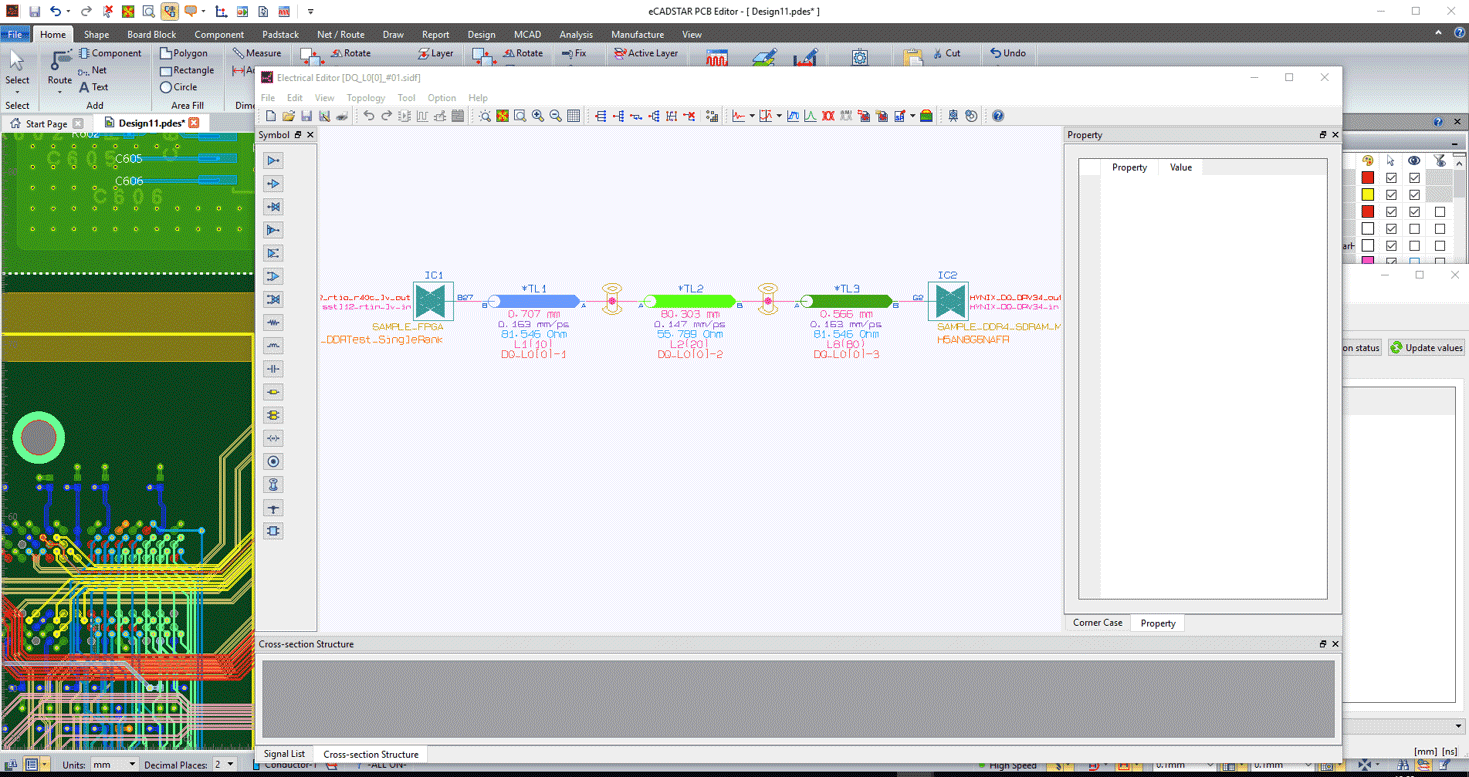Viewport: 1469px width, 777px height.
Task: Switch to Signal List tab
Action: click(x=284, y=754)
